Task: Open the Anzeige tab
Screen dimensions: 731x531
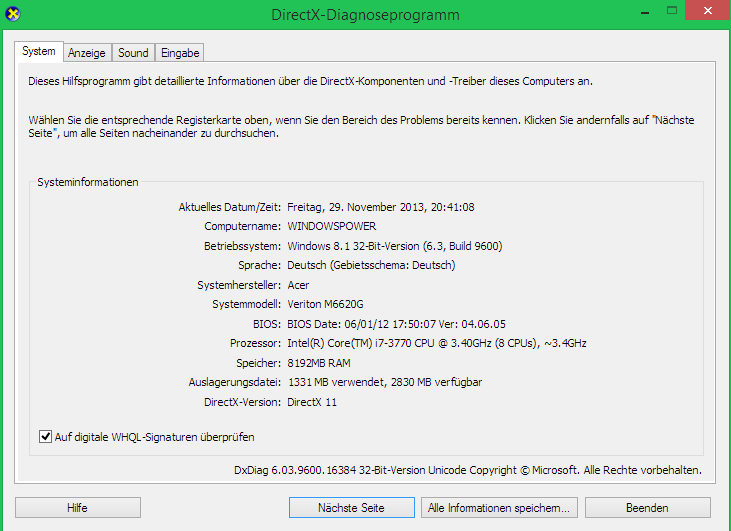Action: [x=87, y=53]
